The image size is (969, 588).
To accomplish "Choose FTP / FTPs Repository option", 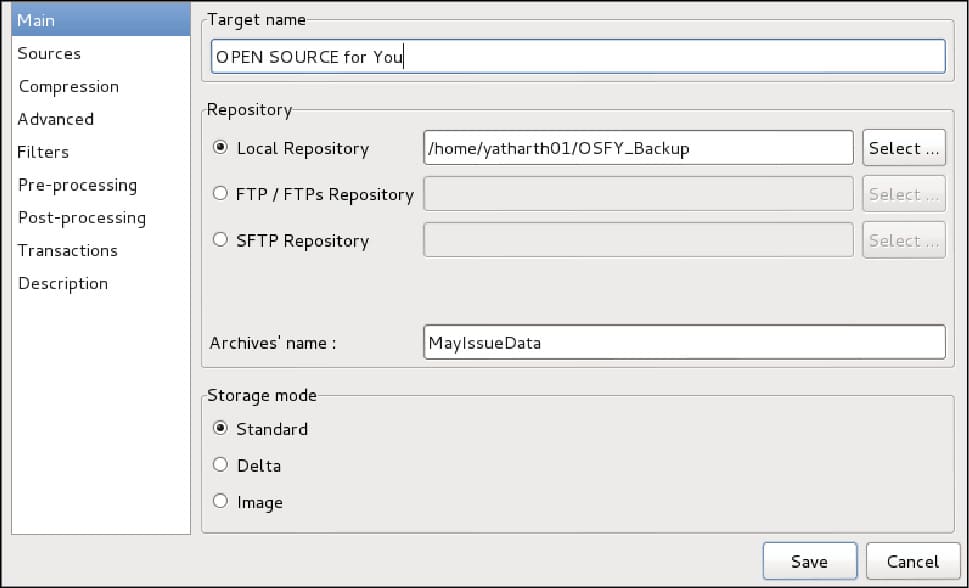I will (221, 194).
